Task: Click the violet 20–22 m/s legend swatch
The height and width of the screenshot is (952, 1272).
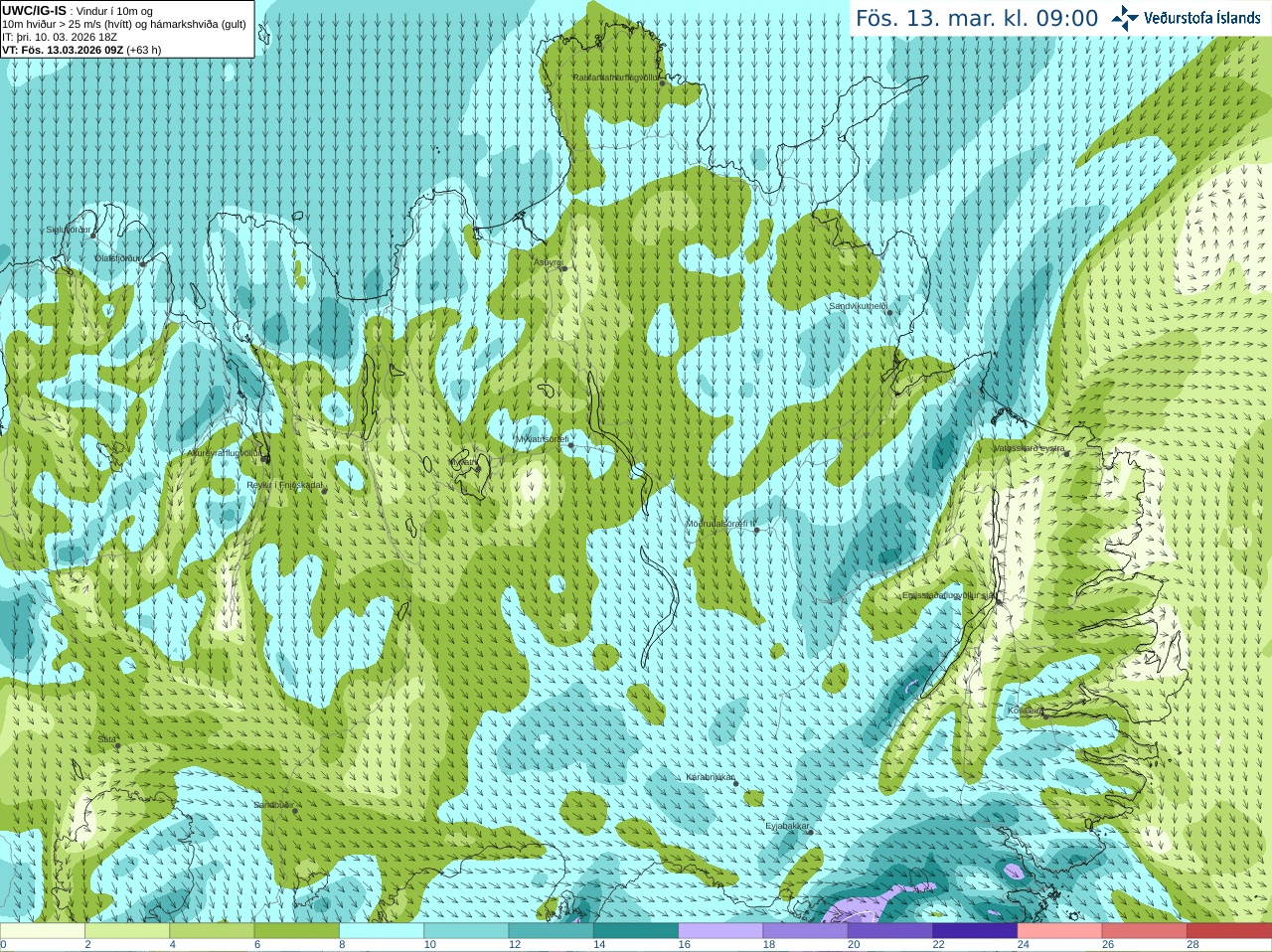Action: (890, 931)
